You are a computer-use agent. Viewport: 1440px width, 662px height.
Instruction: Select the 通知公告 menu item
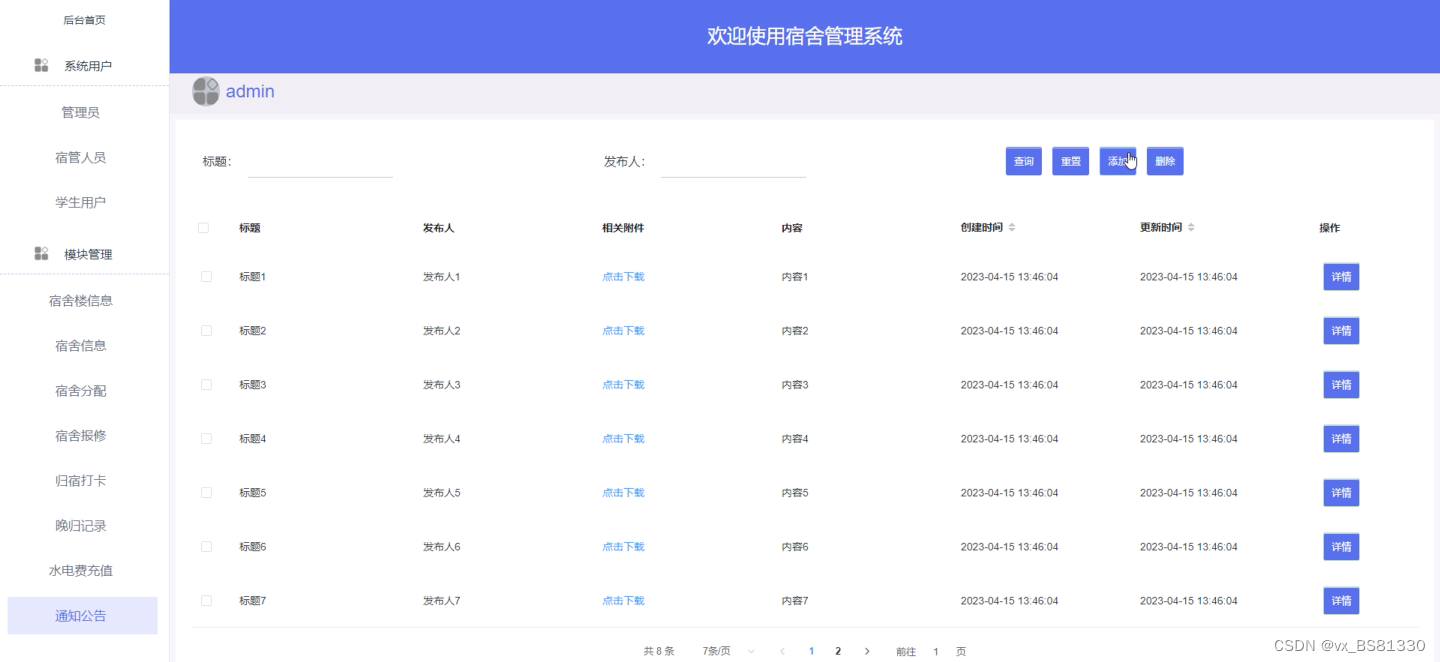coord(82,616)
